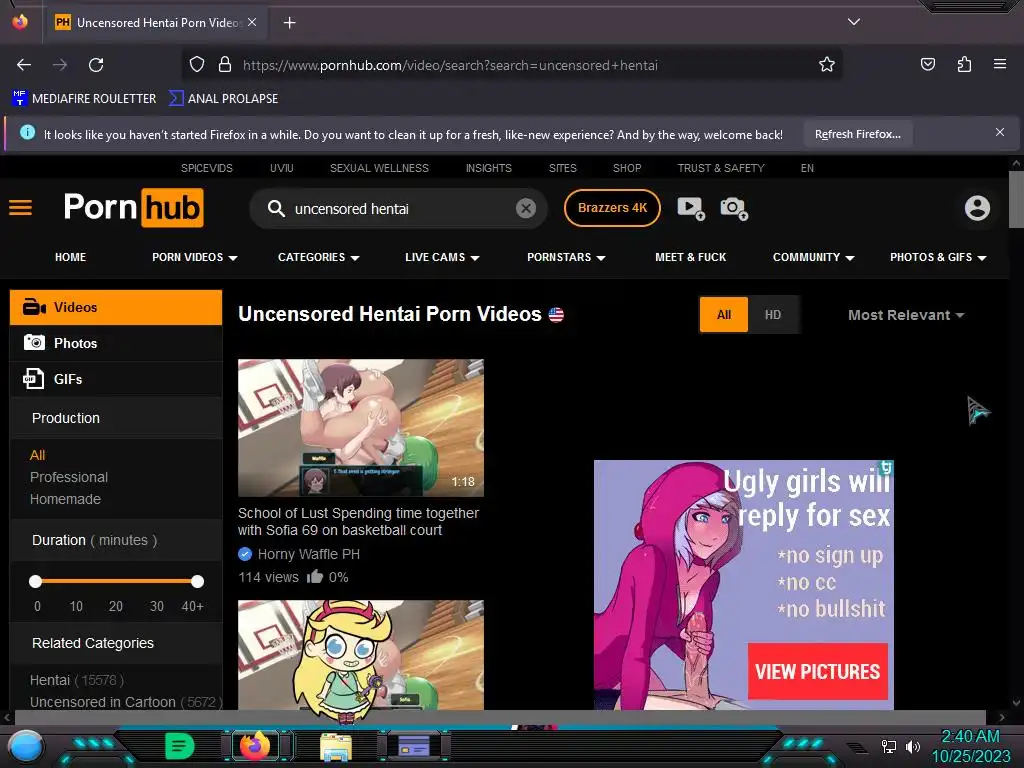Click the info icon in the notification bar
The width and height of the screenshot is (1024, 768).
click(x=27, y=133)
